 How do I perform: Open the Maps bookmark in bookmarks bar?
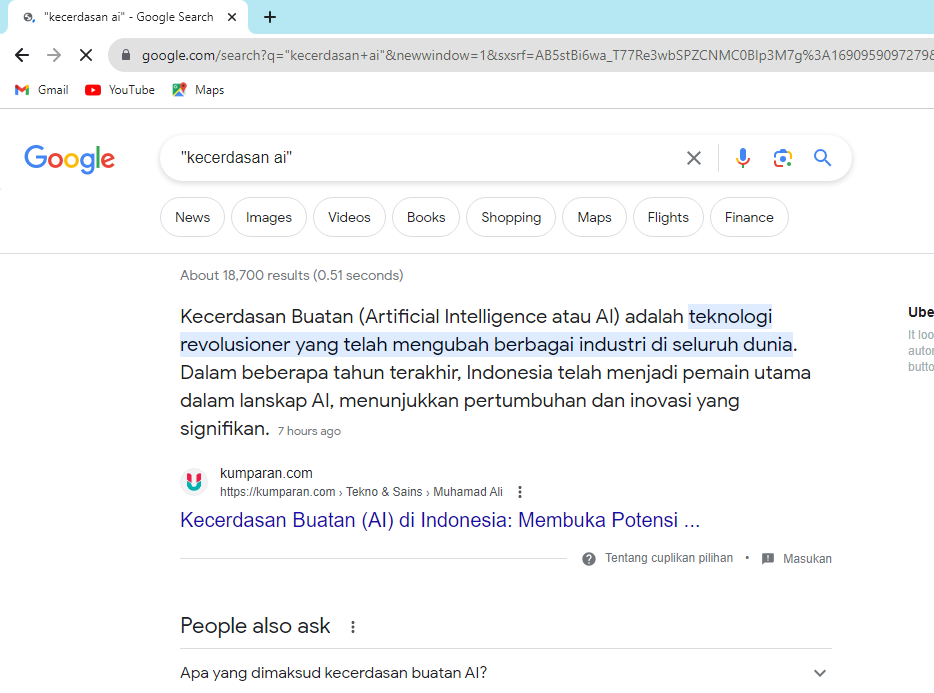tap(198, 90)
